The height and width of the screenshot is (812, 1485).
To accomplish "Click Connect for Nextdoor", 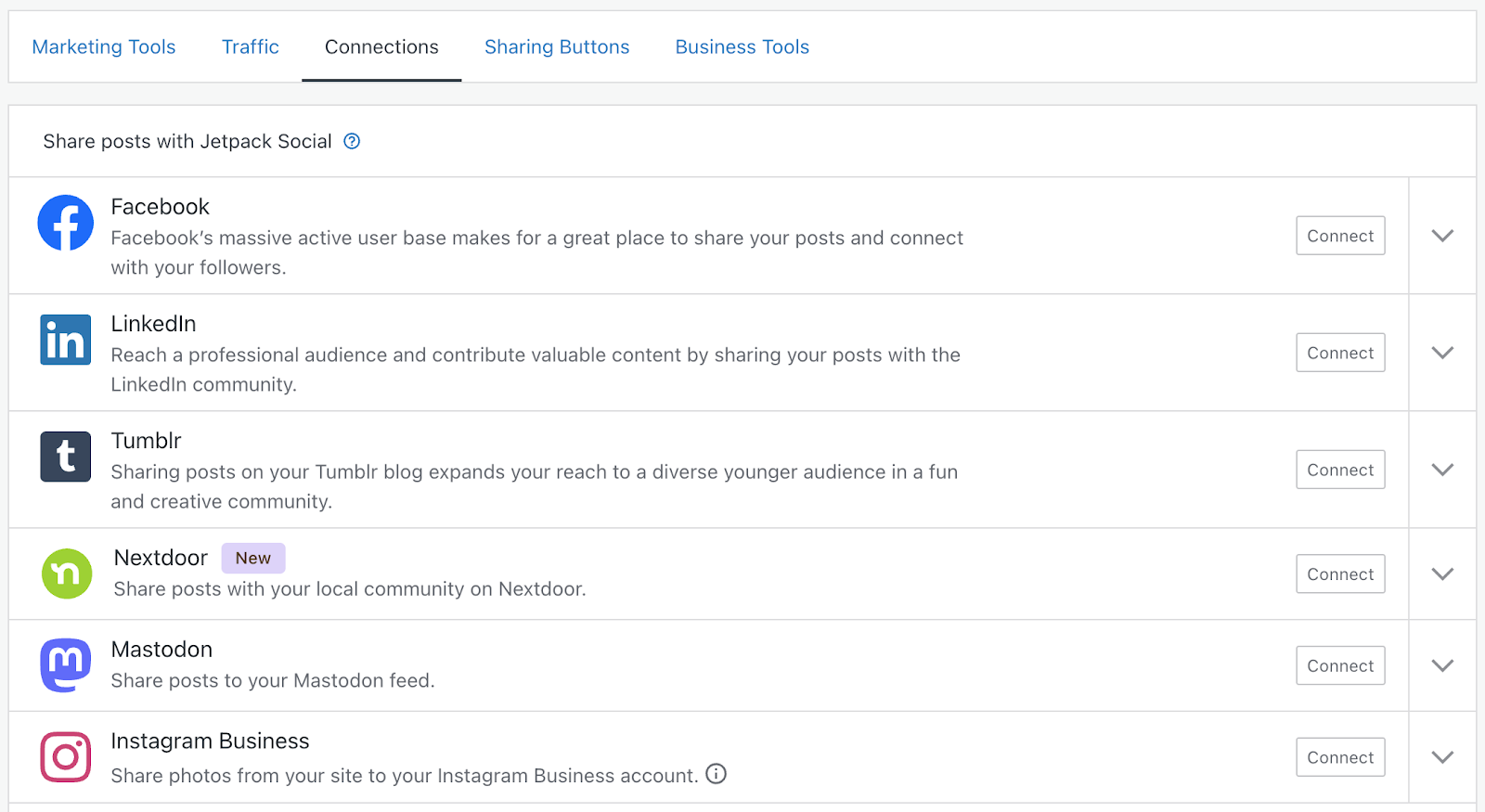I will tap(1340, 574).
